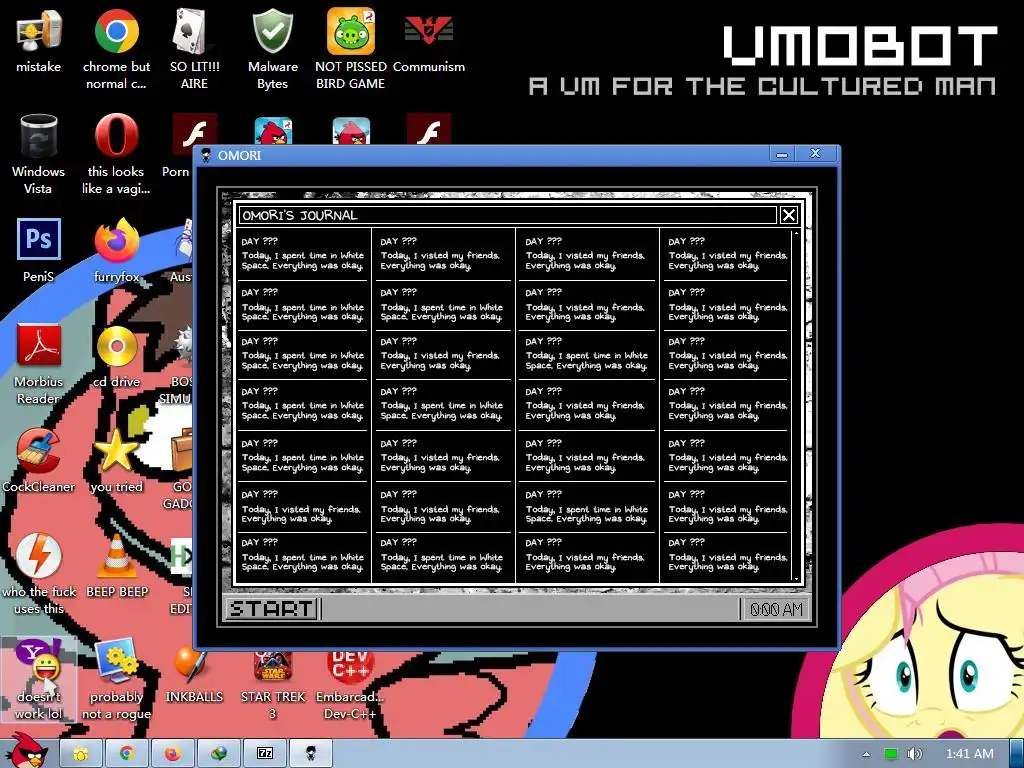1024x768 pixels.
Task: Close the OMORI game window
Action: 815,153
